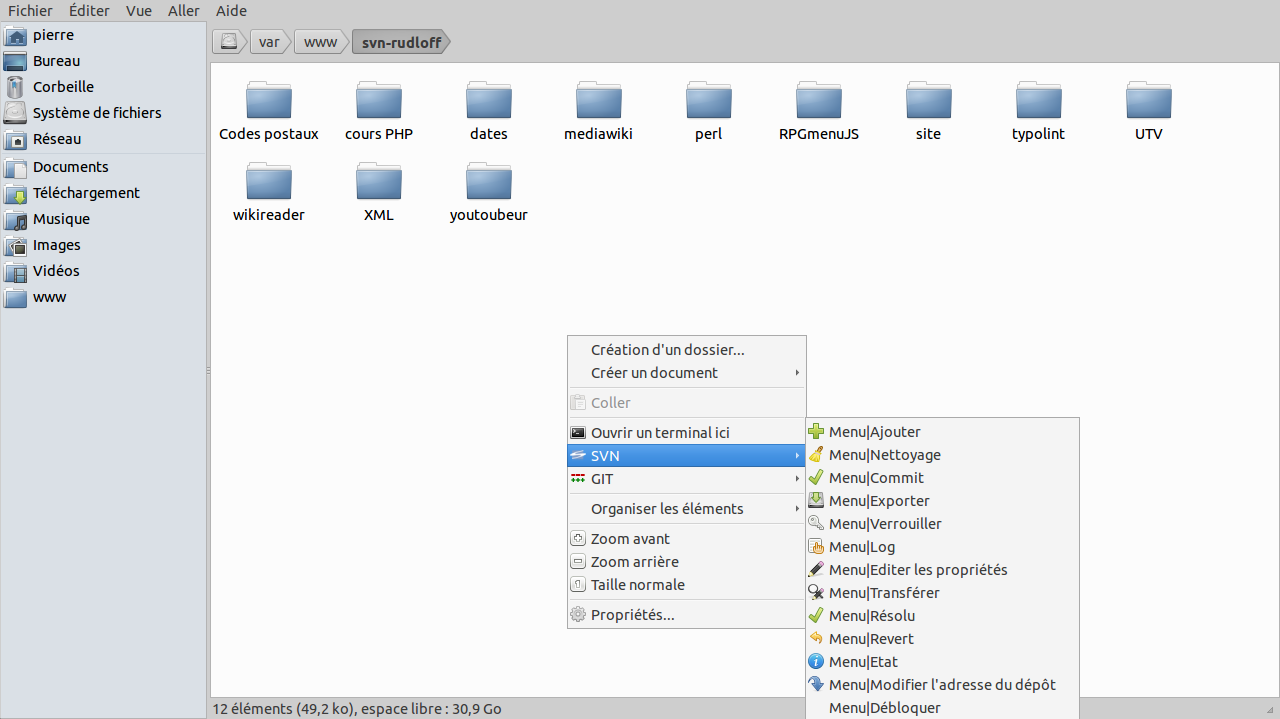Click the broom icon for Menu|Nettoyage
The height and width of the screenshot is (719, 1280).
coord(816,455)
